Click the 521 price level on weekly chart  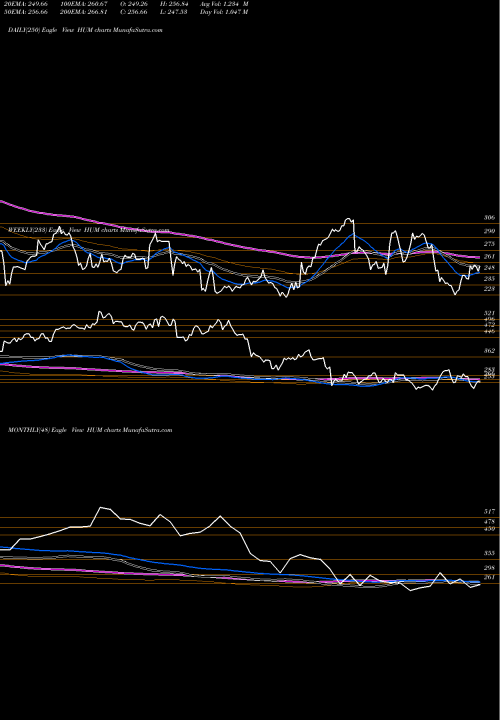pyautogui.click(x=489, y=313)
